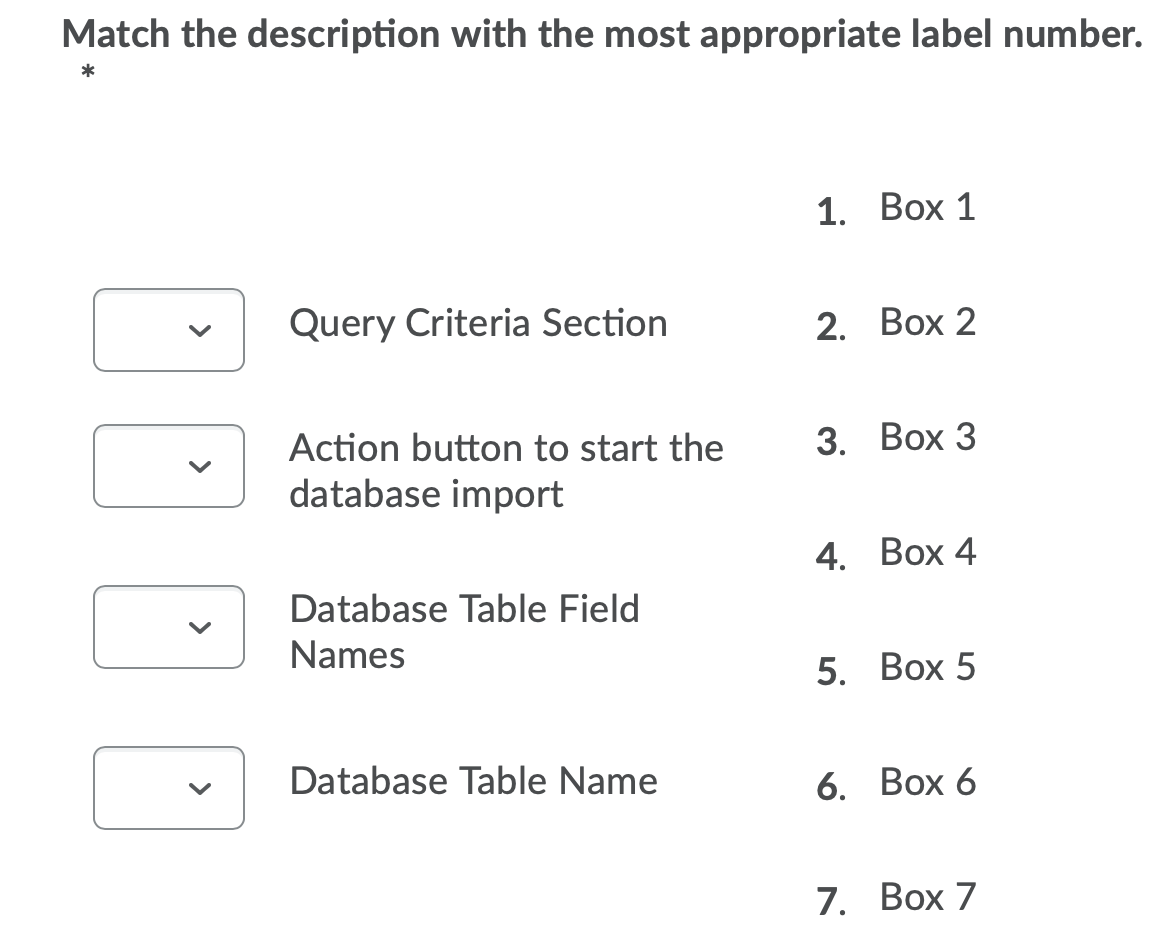
Task: Select the Box 5 option
Action: click(x=927, y=667)
